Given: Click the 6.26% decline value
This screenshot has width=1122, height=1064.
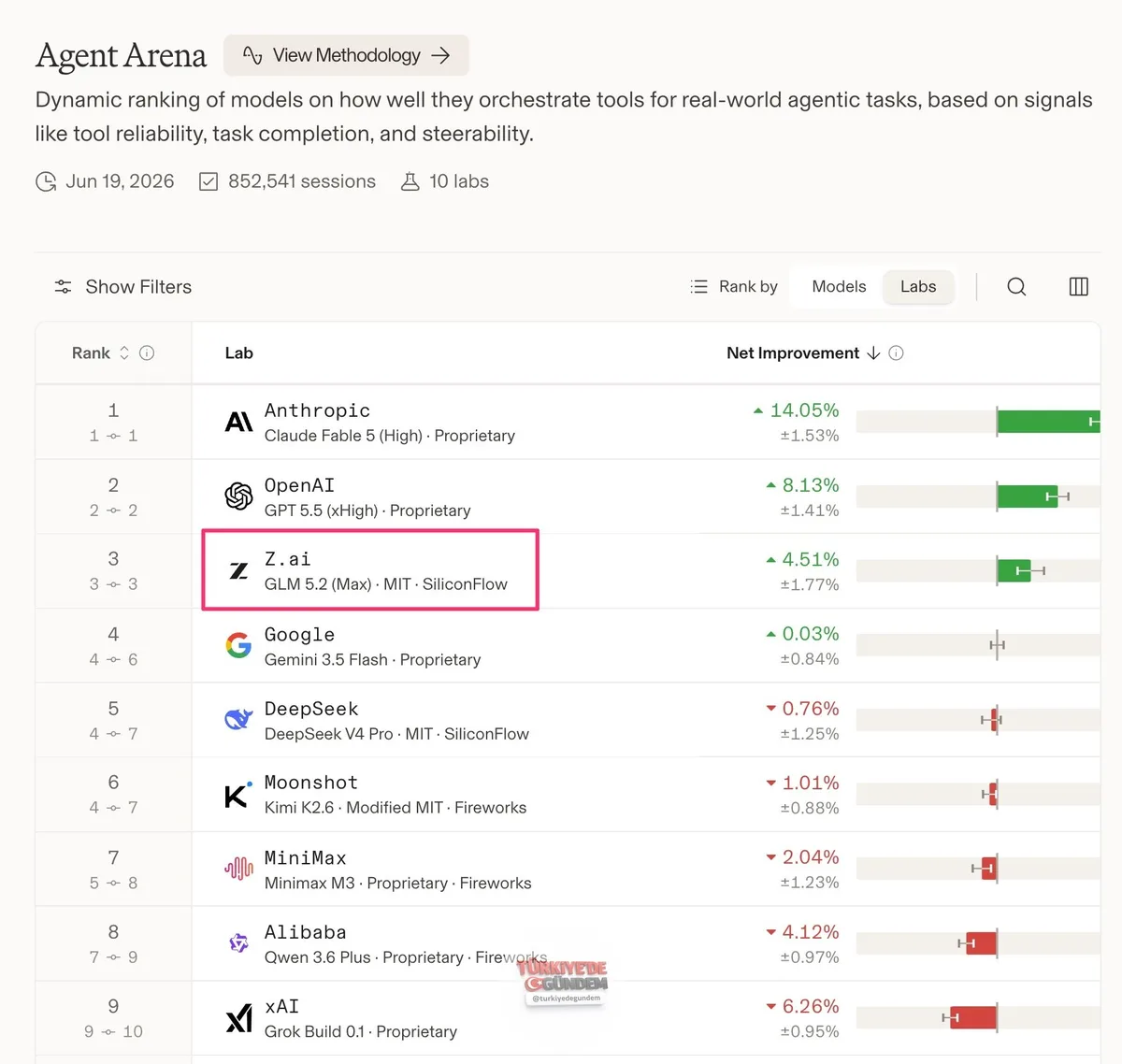Looking at the screenshot, I should pos(811,1006).
